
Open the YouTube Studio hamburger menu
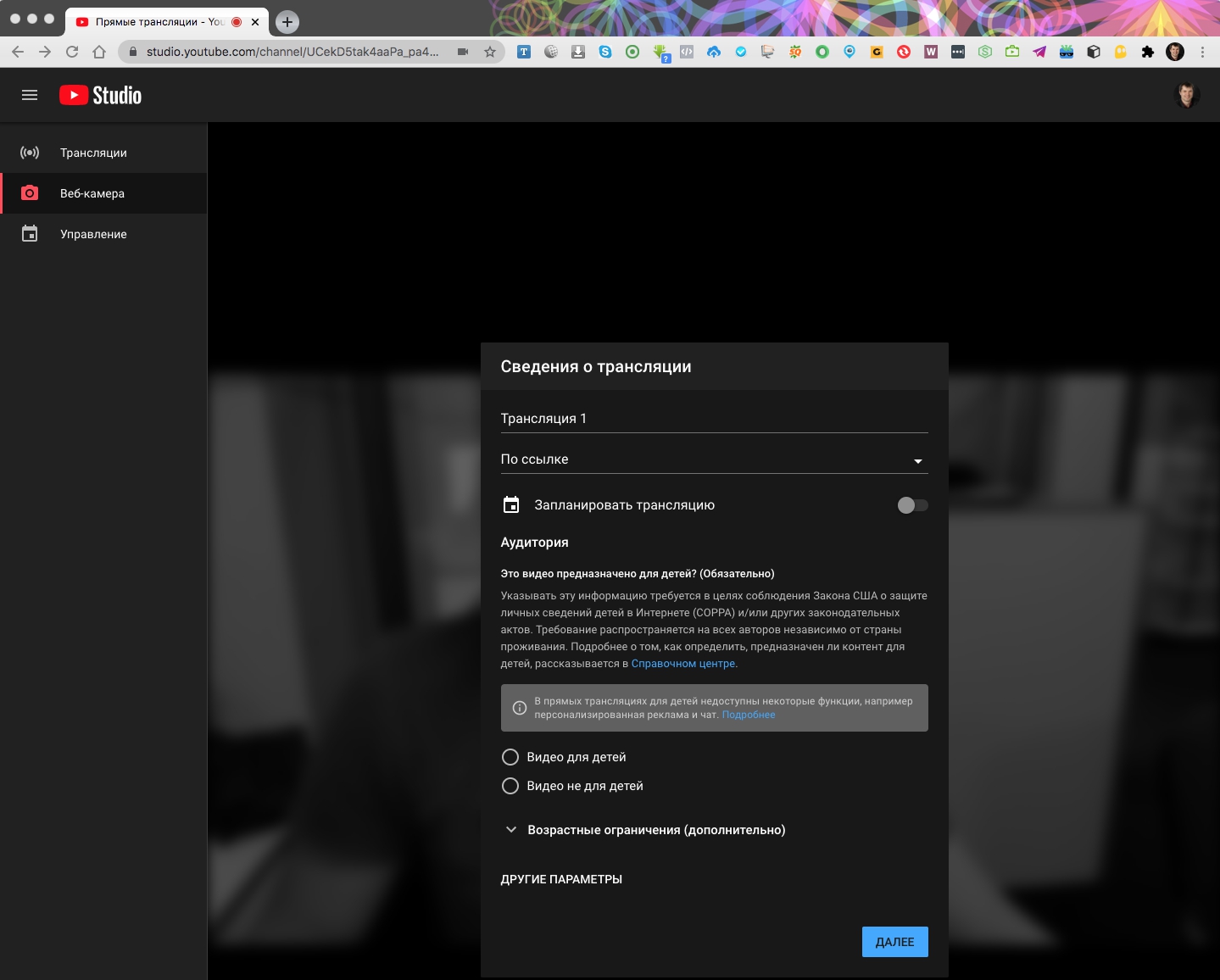30,95
